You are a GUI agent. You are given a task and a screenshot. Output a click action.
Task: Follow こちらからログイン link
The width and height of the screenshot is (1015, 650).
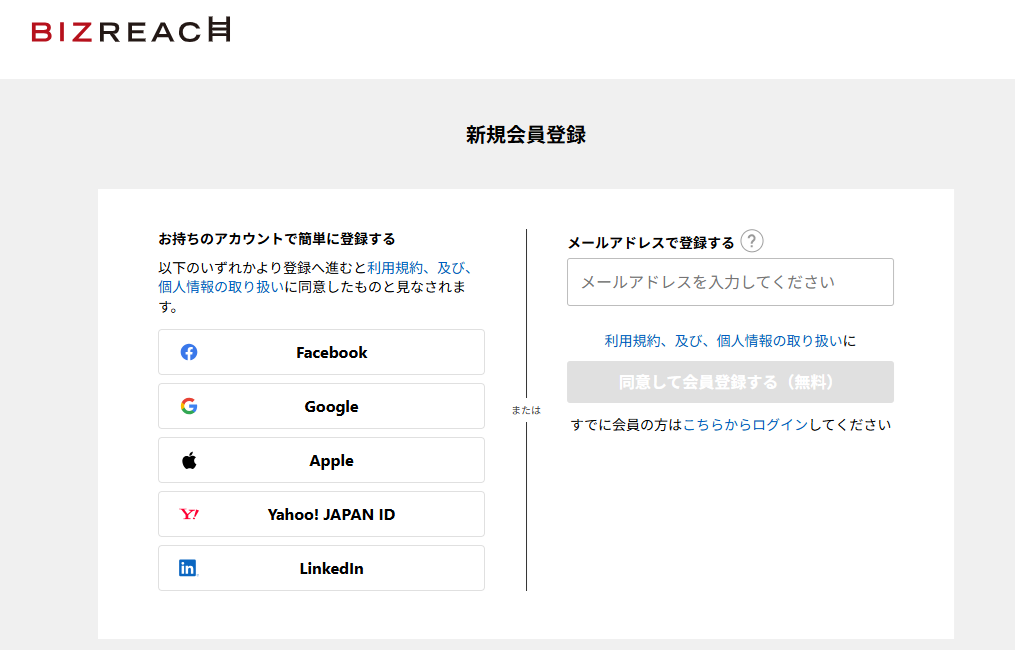[746, 425]
